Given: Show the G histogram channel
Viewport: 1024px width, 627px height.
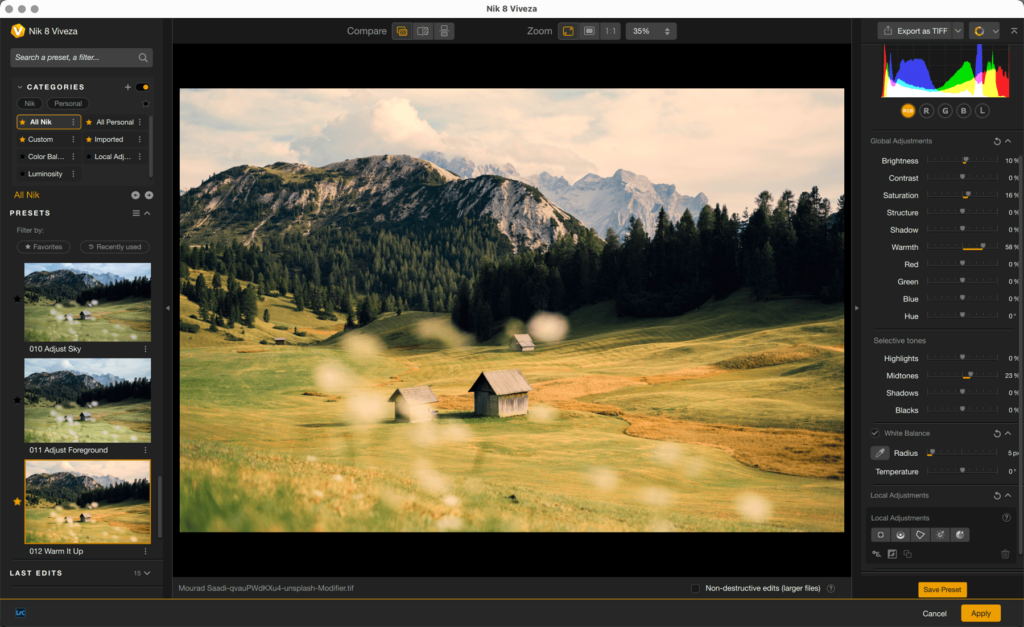Looking at the screenshot, I should coord(945,111).
